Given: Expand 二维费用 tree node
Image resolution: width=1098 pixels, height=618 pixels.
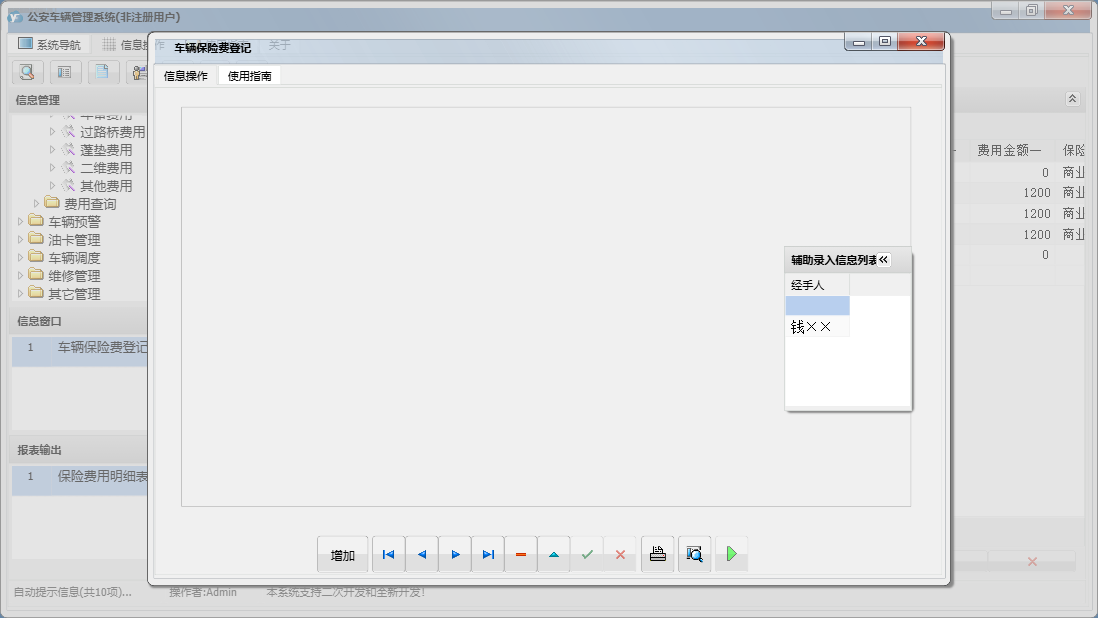Looking at the screenshot, I should tap(52, 167).
